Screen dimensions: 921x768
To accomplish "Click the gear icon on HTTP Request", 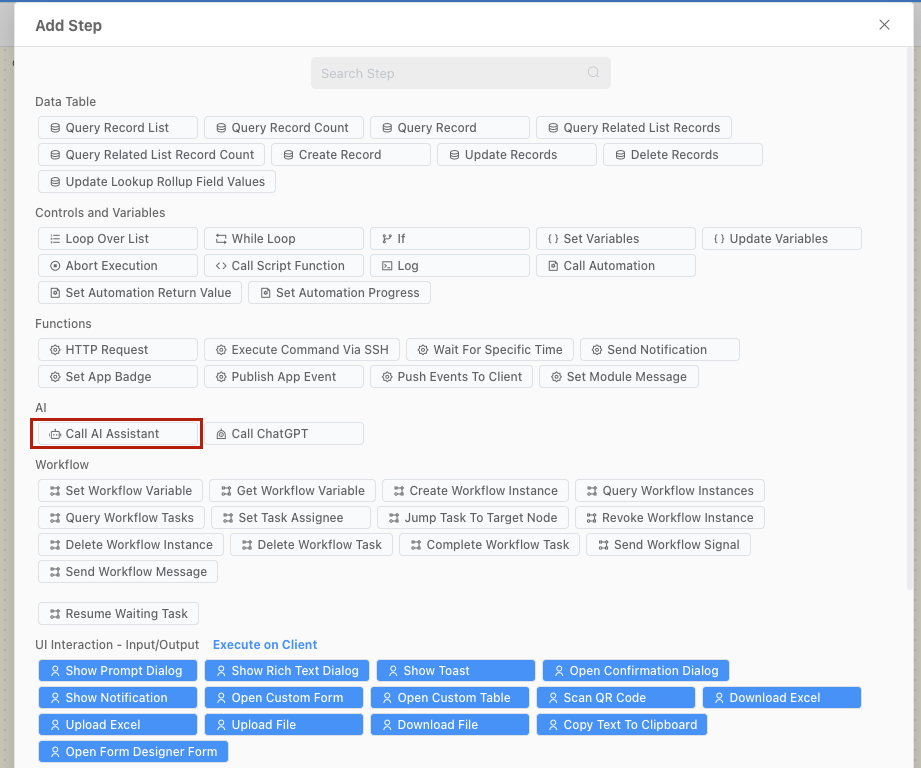I will [x=55, y=350].
